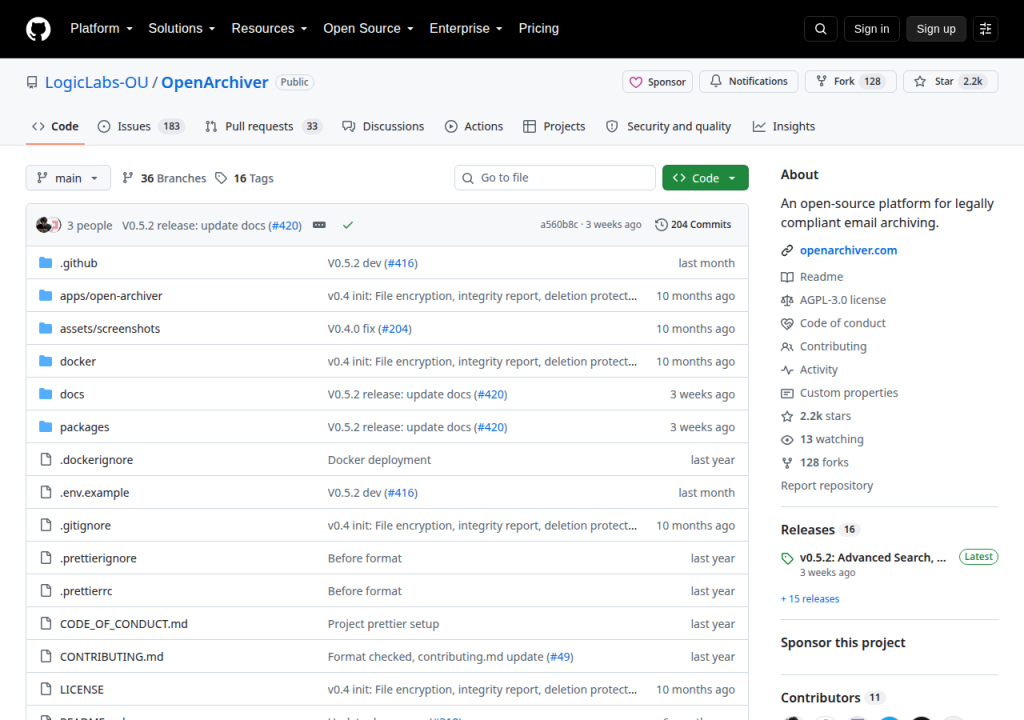This screenshot has width=1024, height=720.
Task: Click the green checkmark commit status
Action: 348,225
